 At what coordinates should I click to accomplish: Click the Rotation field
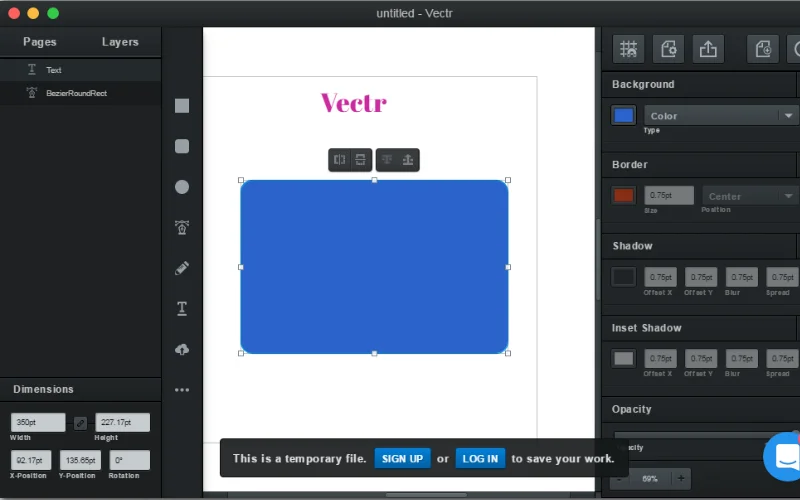point(130,460)
